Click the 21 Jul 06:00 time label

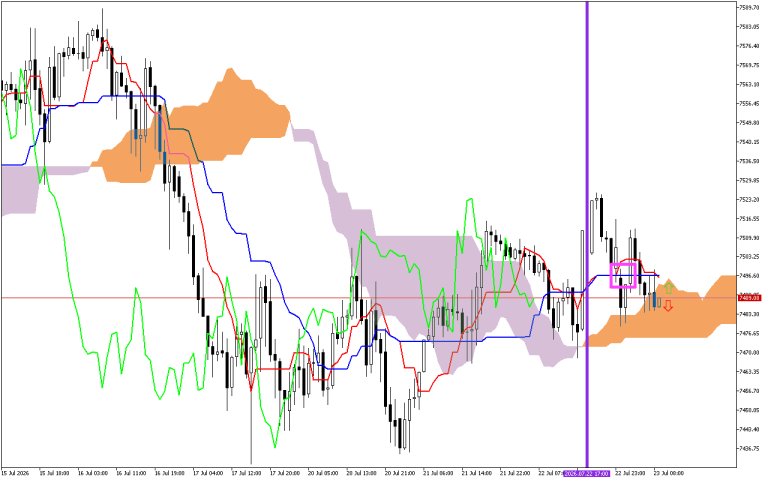[x=438, y=474]
